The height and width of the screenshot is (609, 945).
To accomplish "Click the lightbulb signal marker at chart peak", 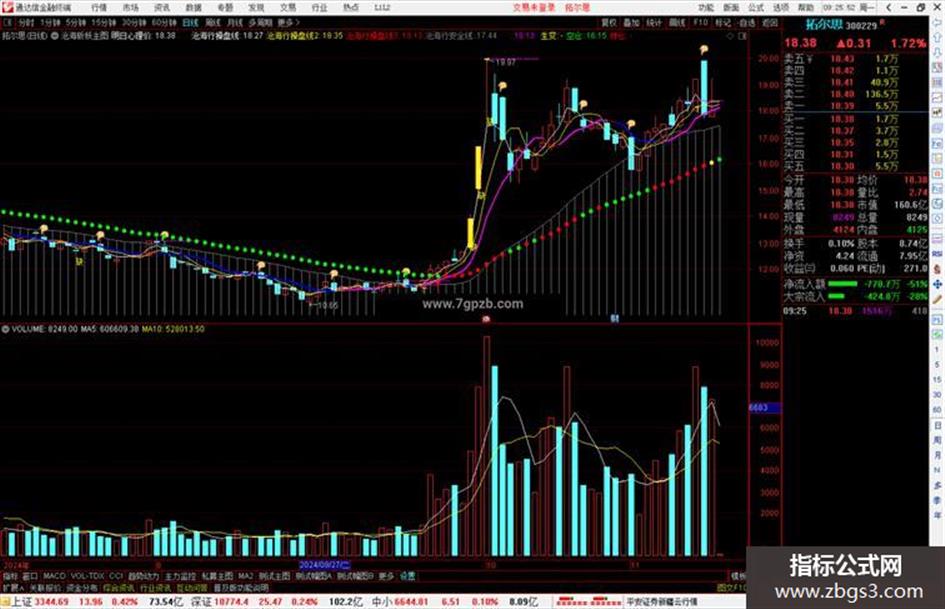I will [703, 49].
